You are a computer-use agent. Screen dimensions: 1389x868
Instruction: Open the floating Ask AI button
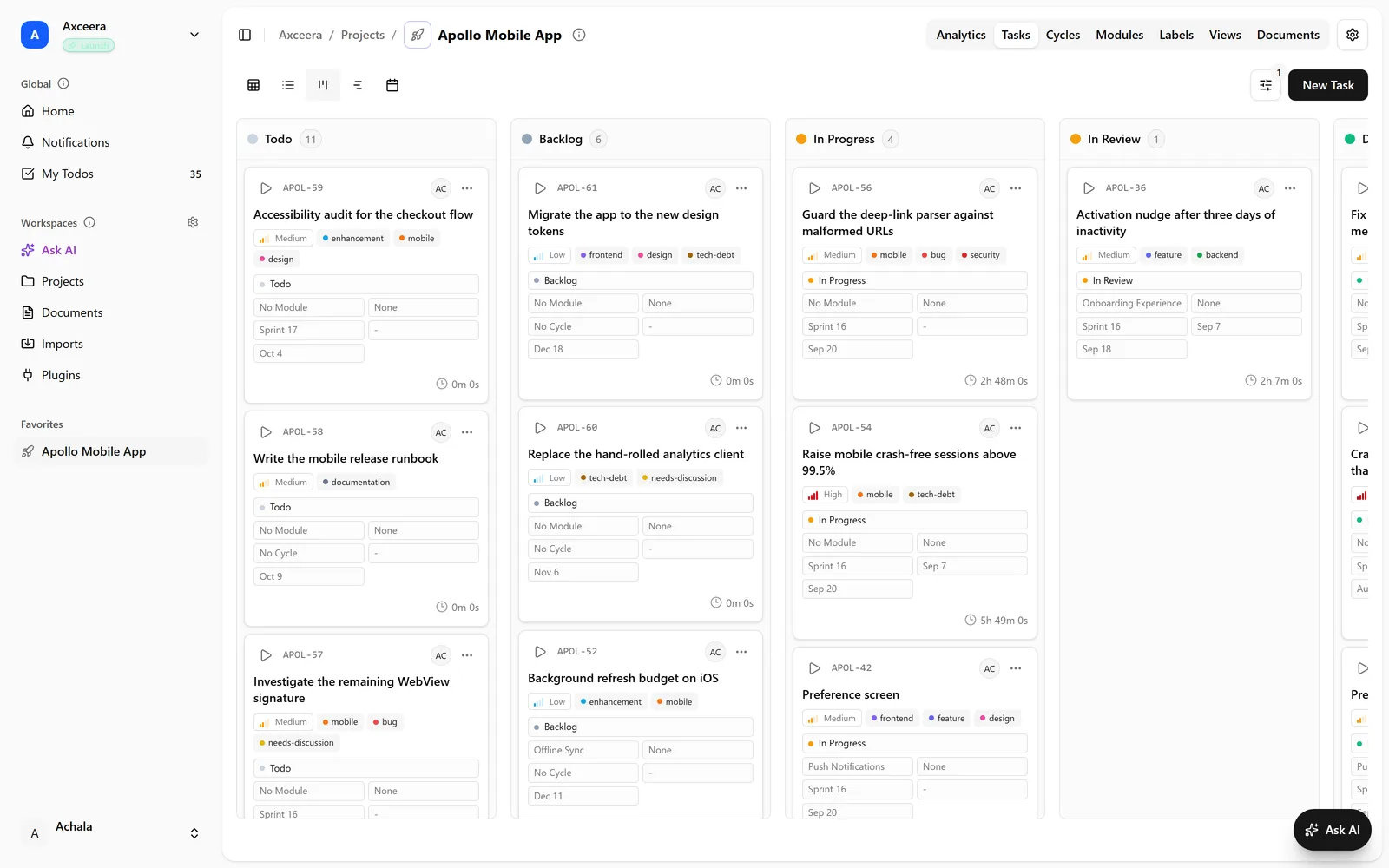1333,830
